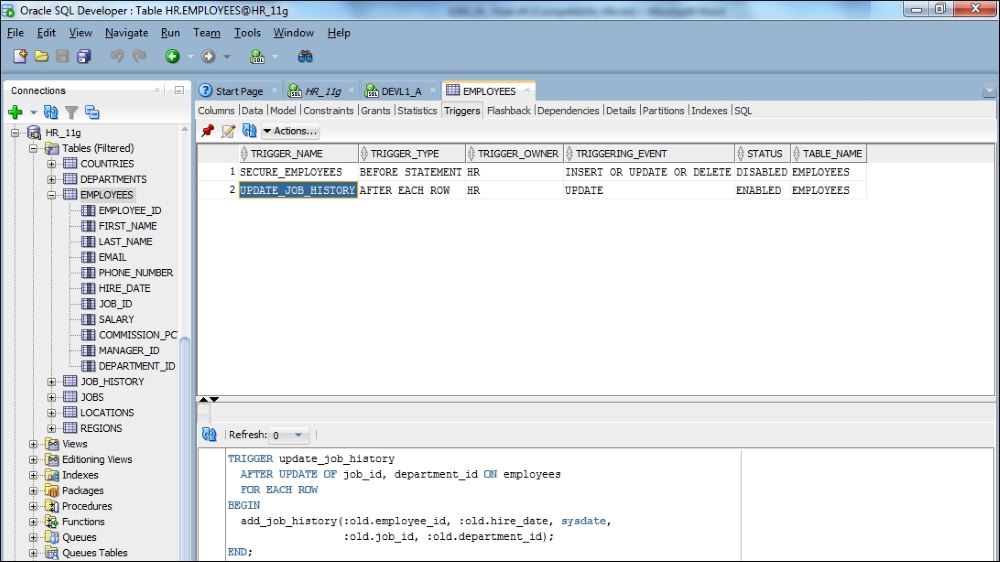Switch to the Flashback sub-tab
The image size is (1000, 562).
tap(508, 110)
